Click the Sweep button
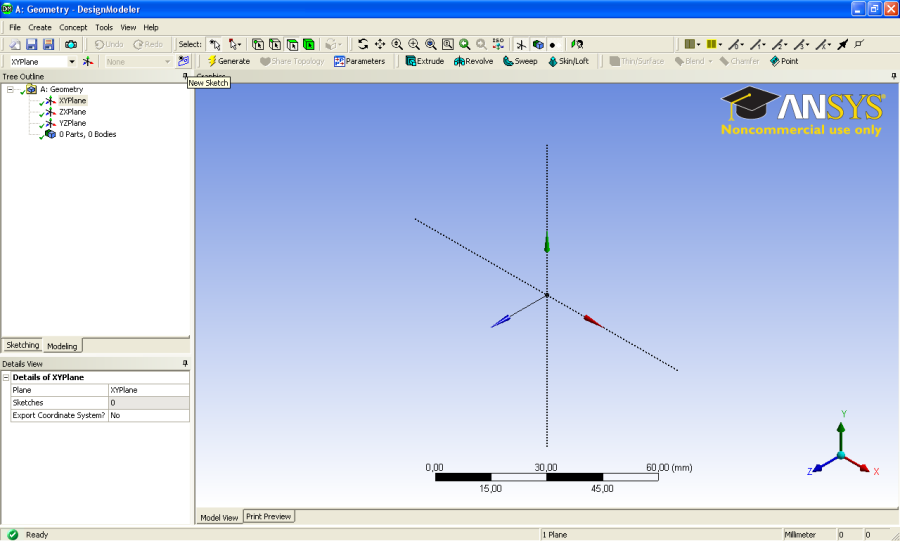 click(x=520, y=61)
